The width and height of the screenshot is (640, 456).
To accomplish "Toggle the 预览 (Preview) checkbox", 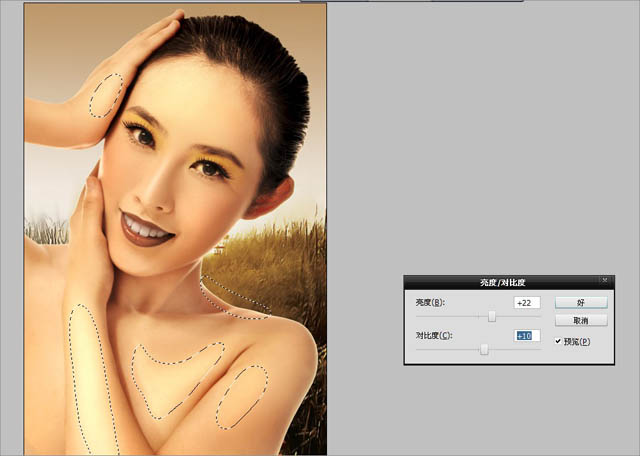I will click(x=558, y=341).
